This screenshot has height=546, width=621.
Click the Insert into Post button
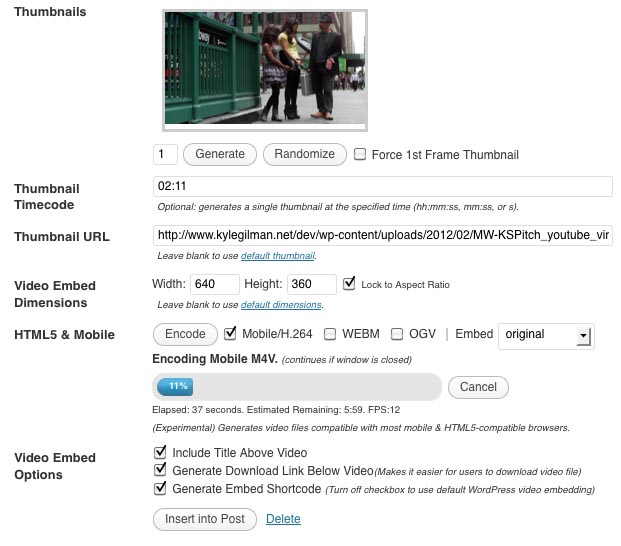(x=205, y=519)
